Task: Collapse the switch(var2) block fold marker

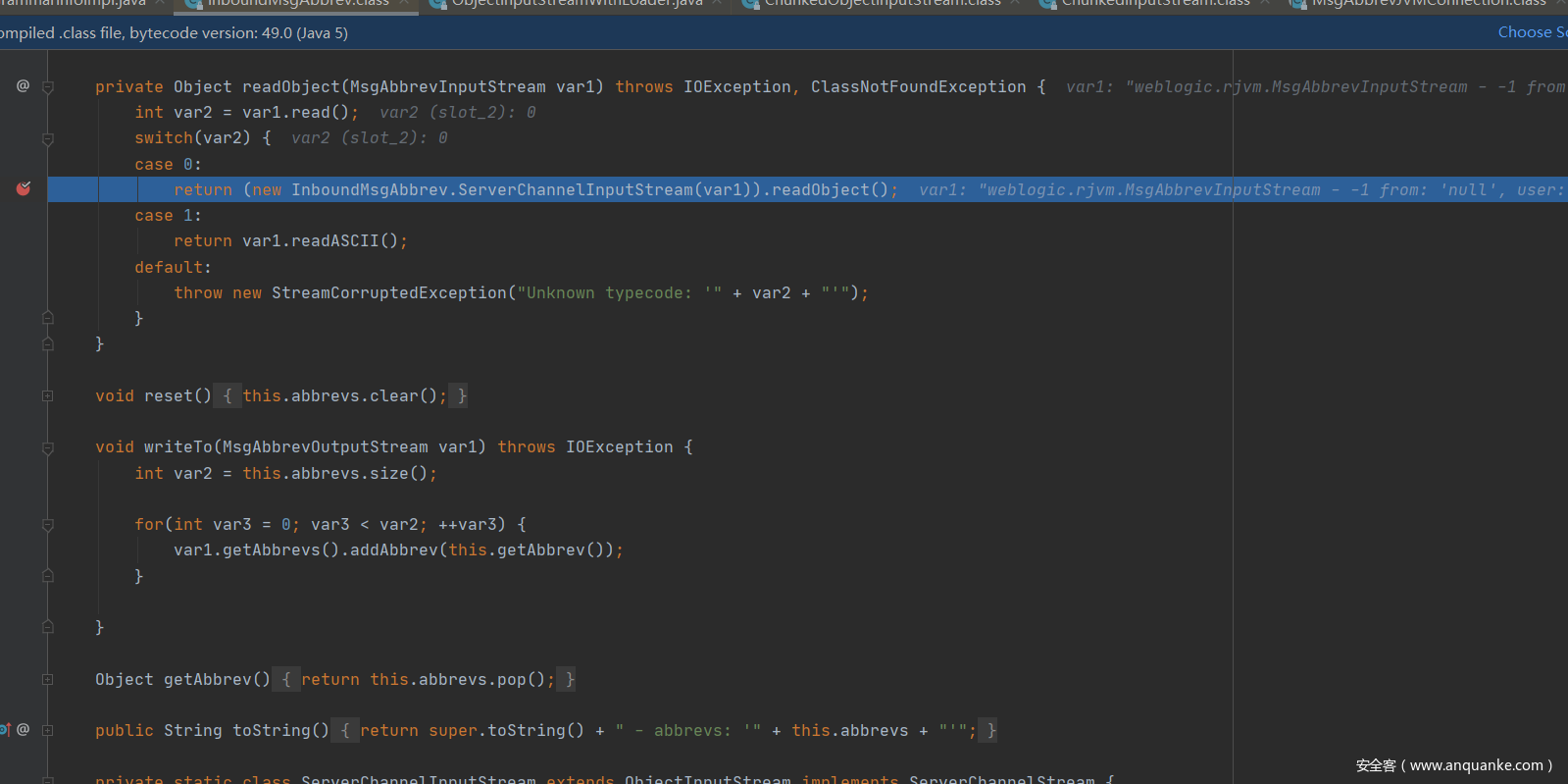Action: [x=48, y=139]
